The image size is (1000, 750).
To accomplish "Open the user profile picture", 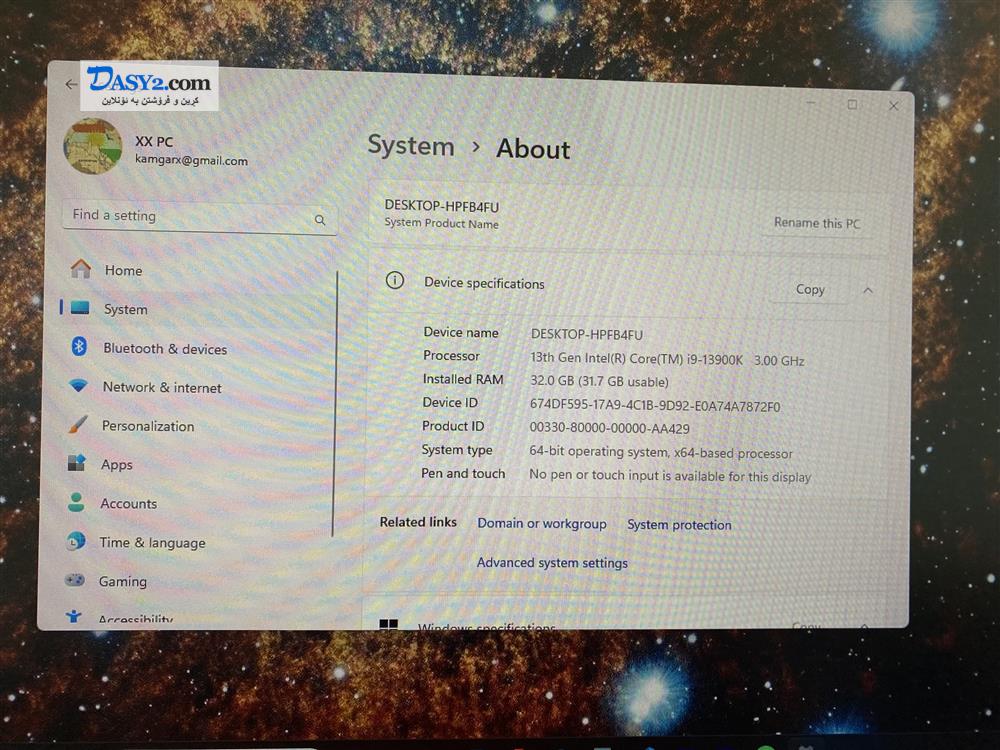I will tap(93, 147).
